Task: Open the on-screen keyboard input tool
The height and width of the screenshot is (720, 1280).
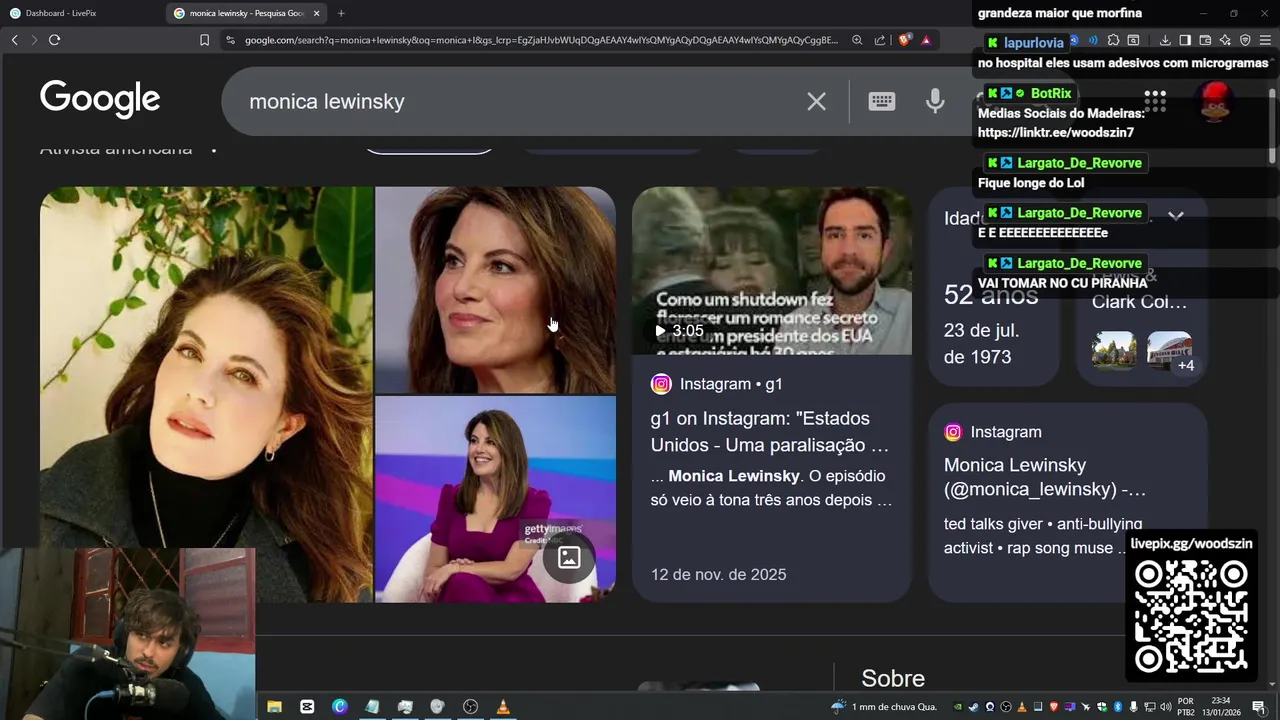Action: pyautogui.click(x=881, y=101)
